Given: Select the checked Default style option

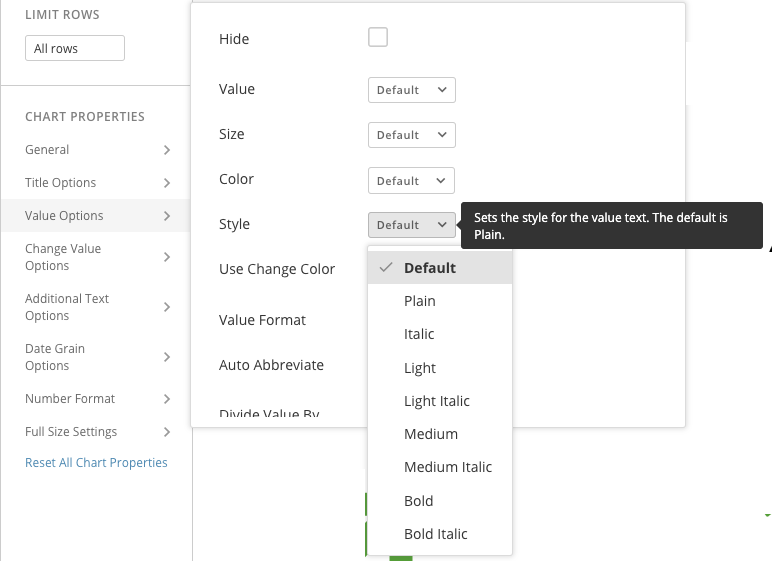Looking at the screenshot, I should [x=430, y=268].
